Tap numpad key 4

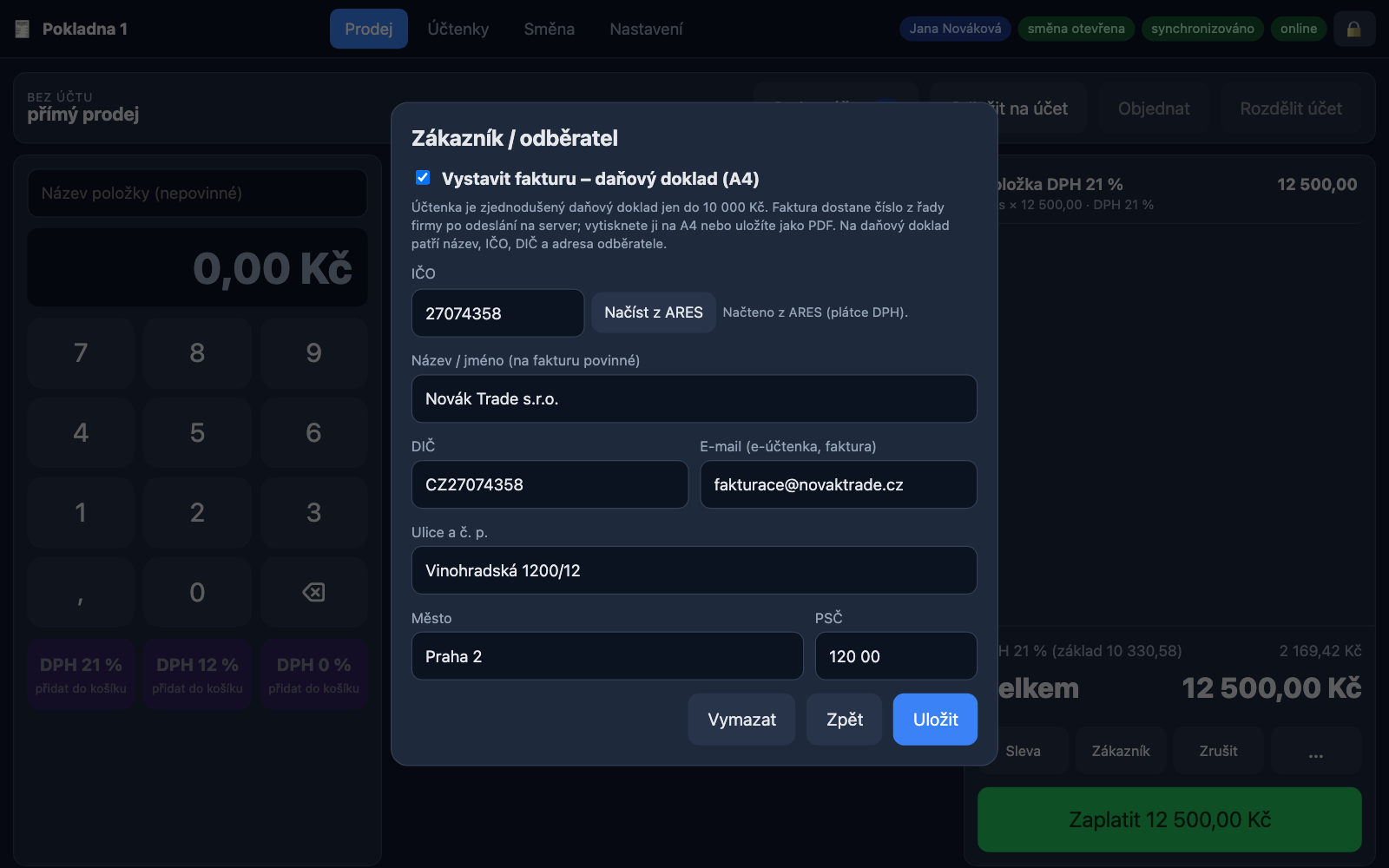click(x=81, y=432)
